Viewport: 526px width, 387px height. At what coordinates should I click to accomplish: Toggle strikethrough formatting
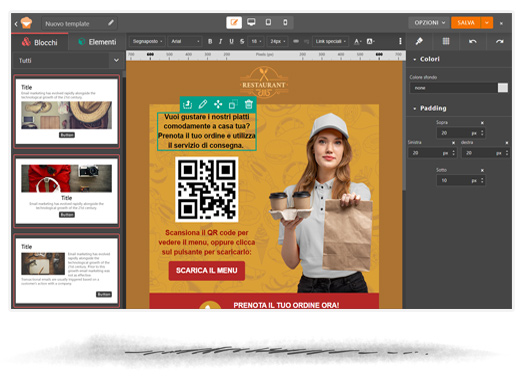coord(242,41)
